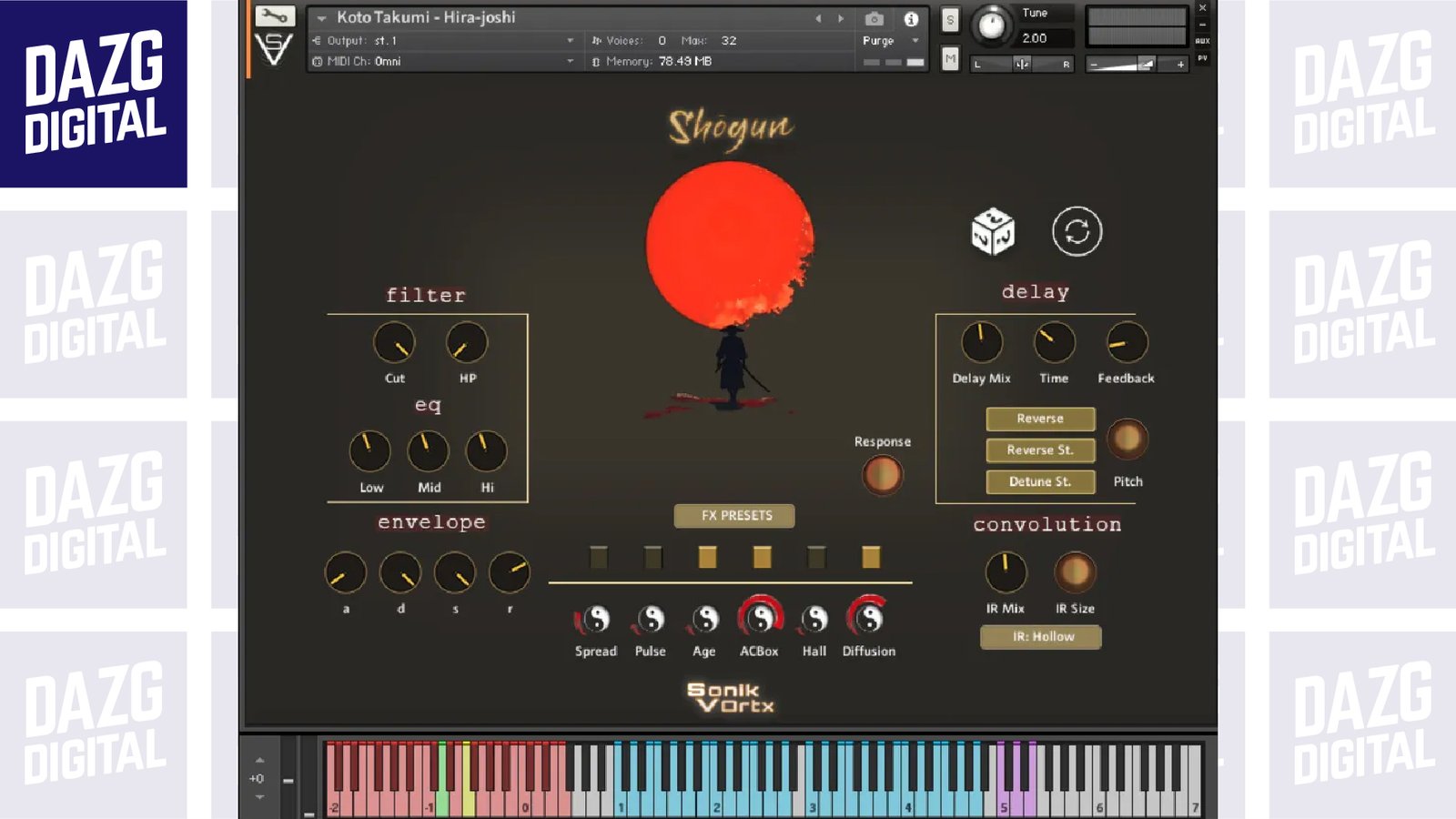1456x819 pixels.
Task: Toggle the Detune St. button
Action: click(1040, 481)
